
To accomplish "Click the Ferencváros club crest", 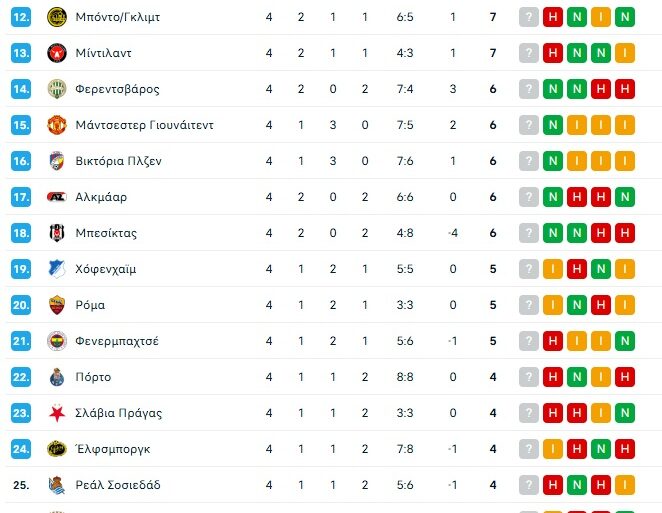I will tap(56, 89).
